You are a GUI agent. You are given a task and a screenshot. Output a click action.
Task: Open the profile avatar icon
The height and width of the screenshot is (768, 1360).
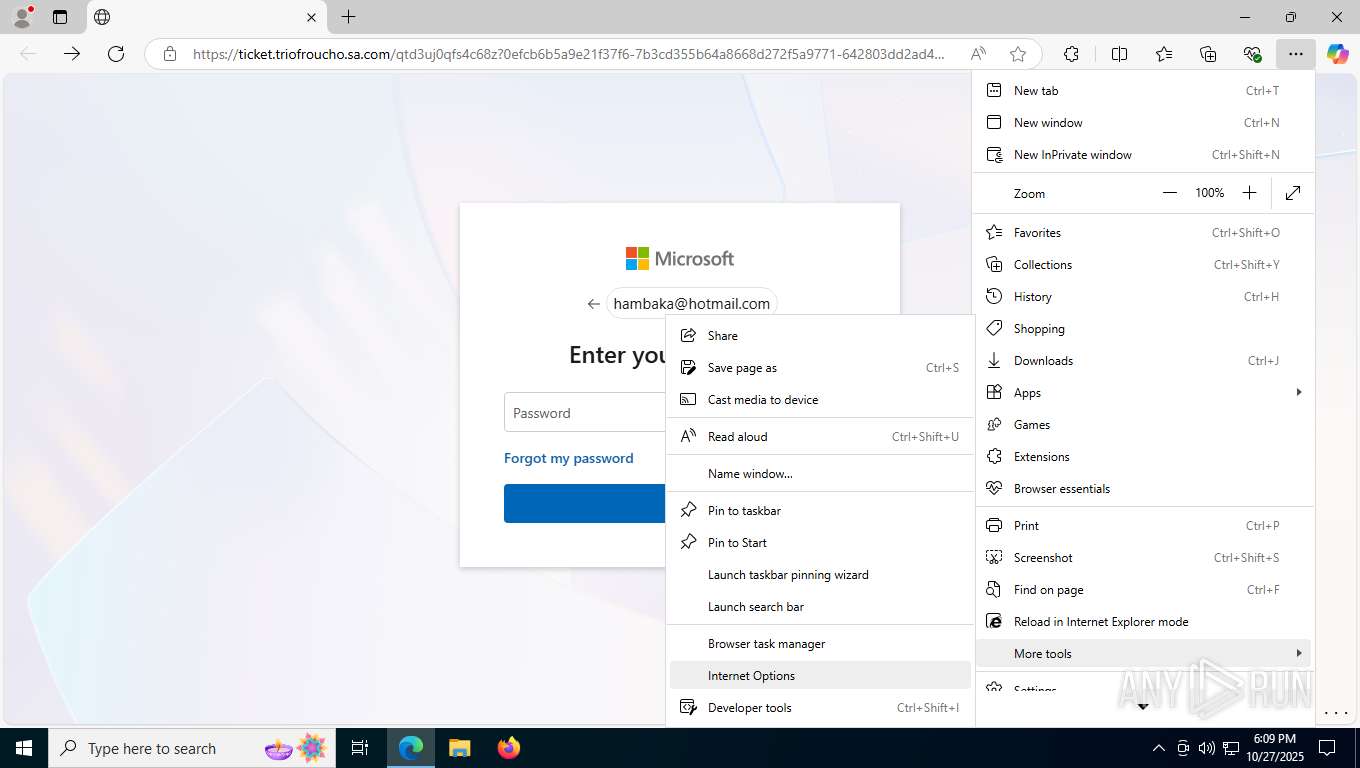(22, 17)
